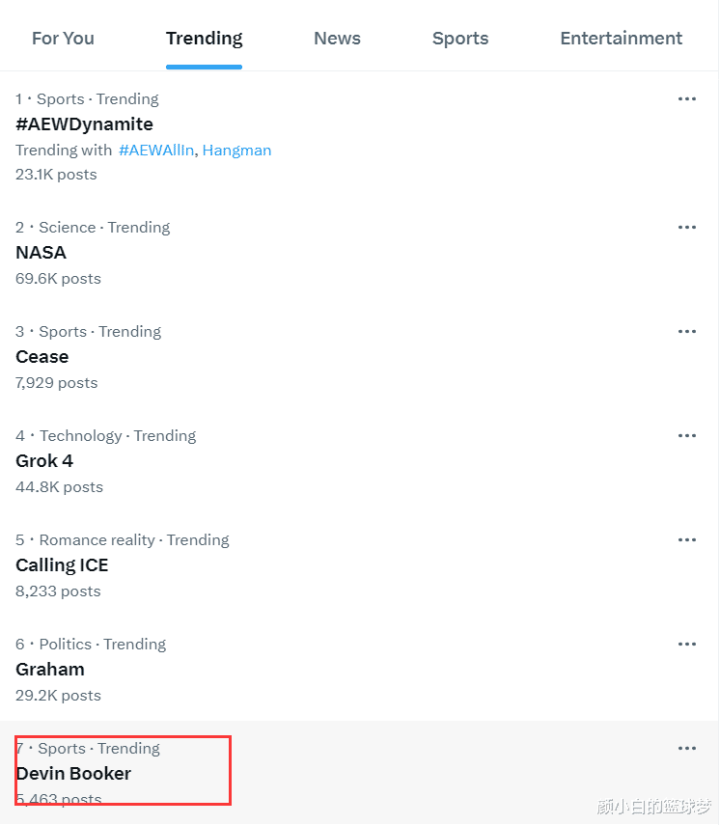Click the ellipsis next to Calling ICE
Image resolution: width=720 pixels, height=825 pixels.
tap(687, 540)
